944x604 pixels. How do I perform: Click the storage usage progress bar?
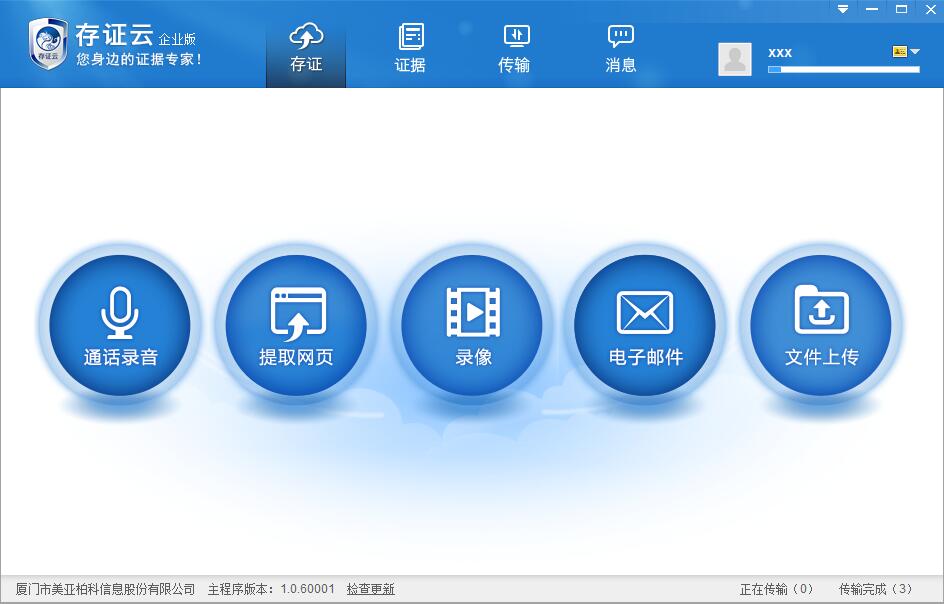pos(843,70)
